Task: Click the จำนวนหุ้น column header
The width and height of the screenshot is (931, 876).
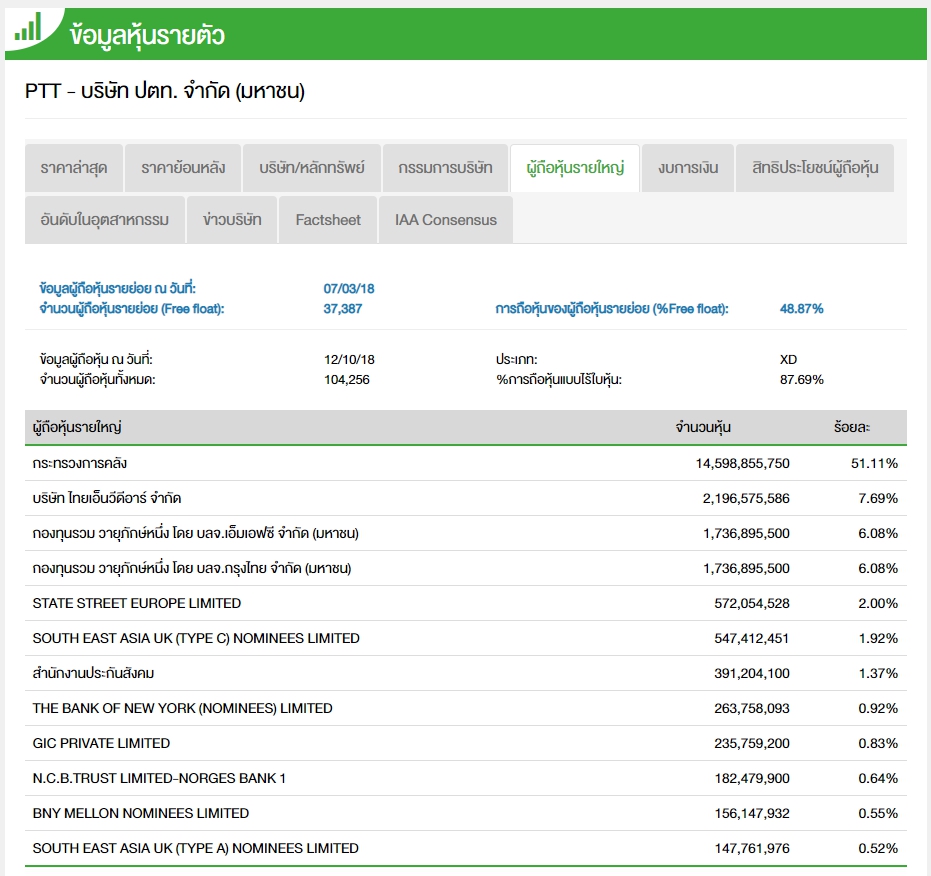Action: [703, 428]
